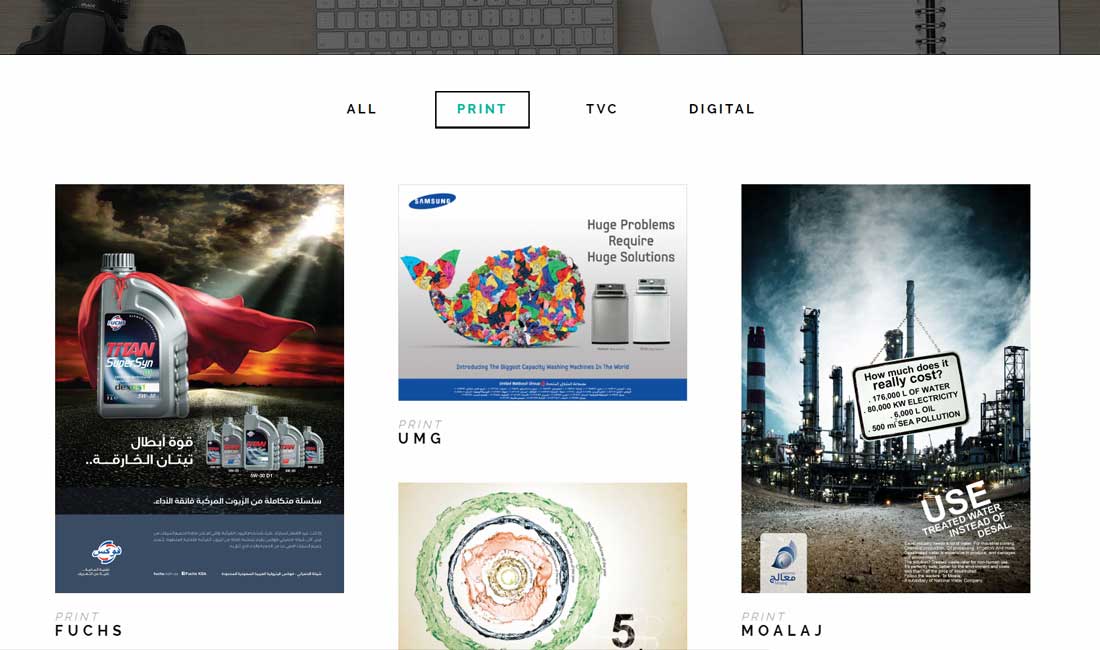Click the PRINT category label above UMG
Image resolution: width=1100 pixels, height=650 pixels.
420,424
